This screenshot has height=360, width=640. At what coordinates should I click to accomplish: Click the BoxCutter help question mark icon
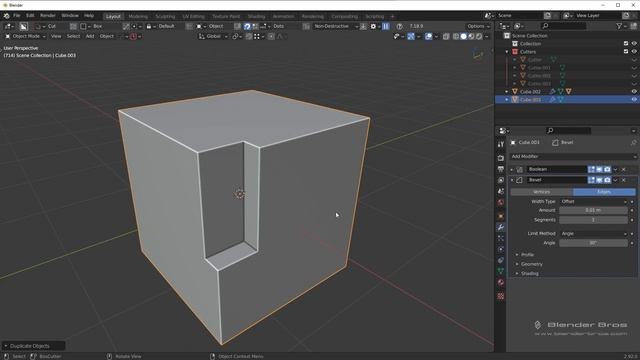coord(400,26)
